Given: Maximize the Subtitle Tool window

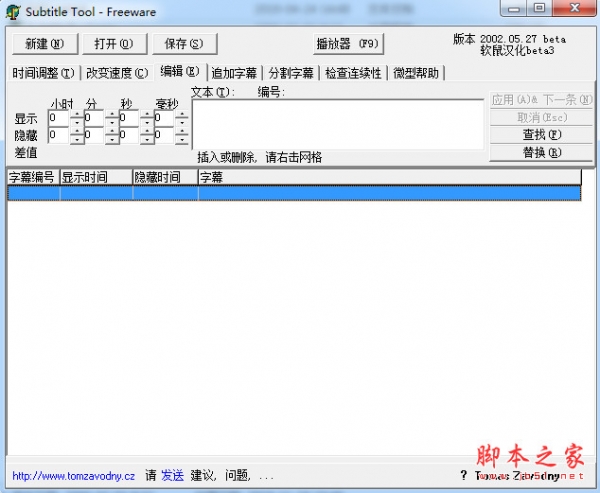Looking at the screenshot, I should coord(539,8).
